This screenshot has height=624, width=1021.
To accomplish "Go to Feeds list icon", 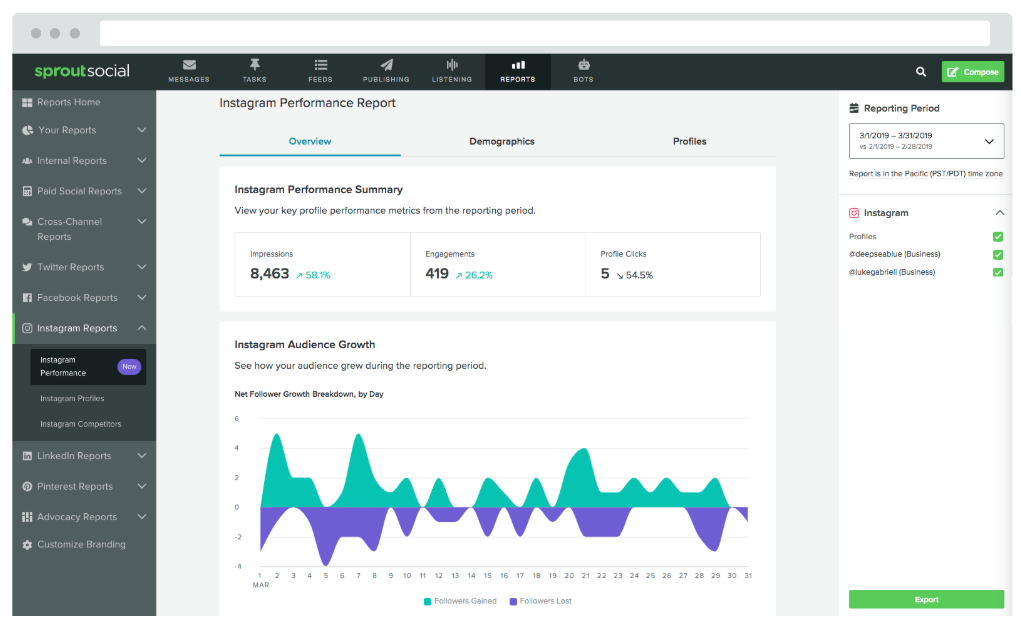I will click(320, 64).
